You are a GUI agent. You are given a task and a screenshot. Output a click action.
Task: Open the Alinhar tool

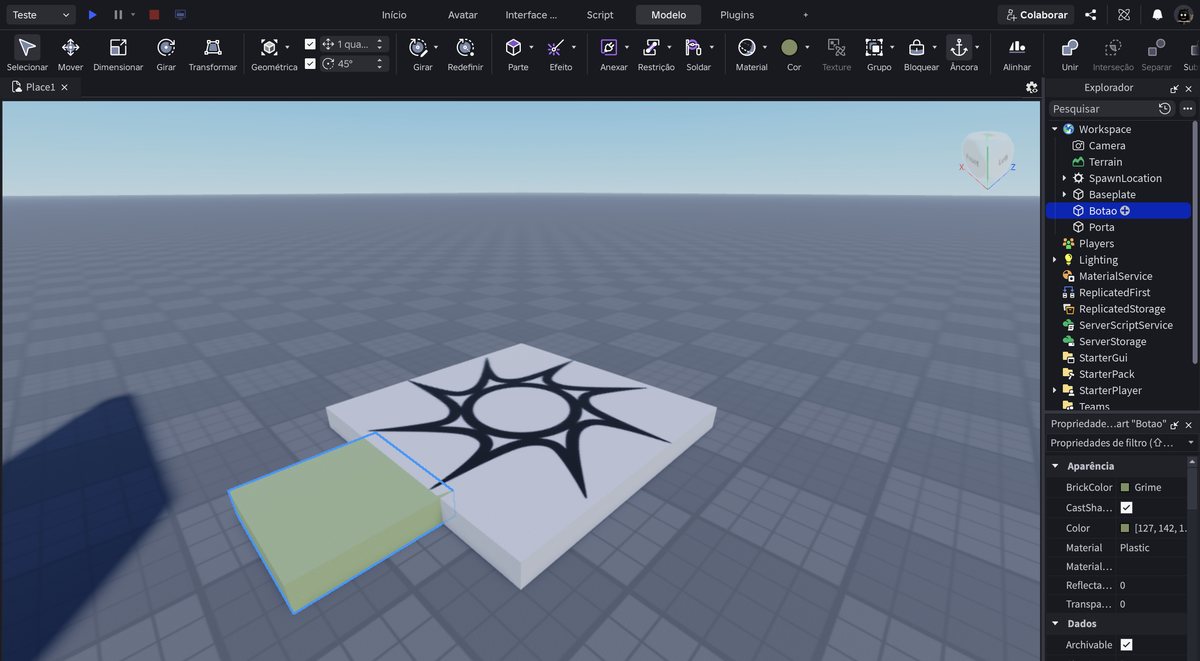(x=1017, y=53)
